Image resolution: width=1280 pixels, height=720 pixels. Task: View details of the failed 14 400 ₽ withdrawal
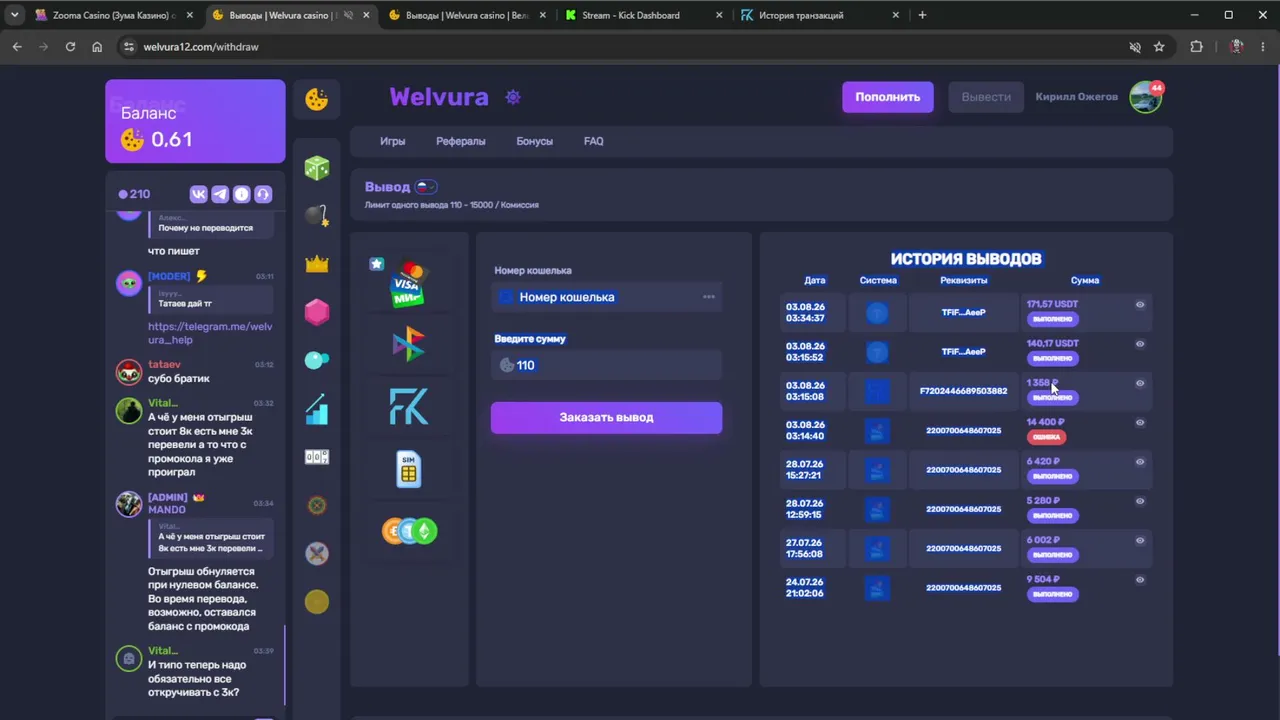point(1140,422)
